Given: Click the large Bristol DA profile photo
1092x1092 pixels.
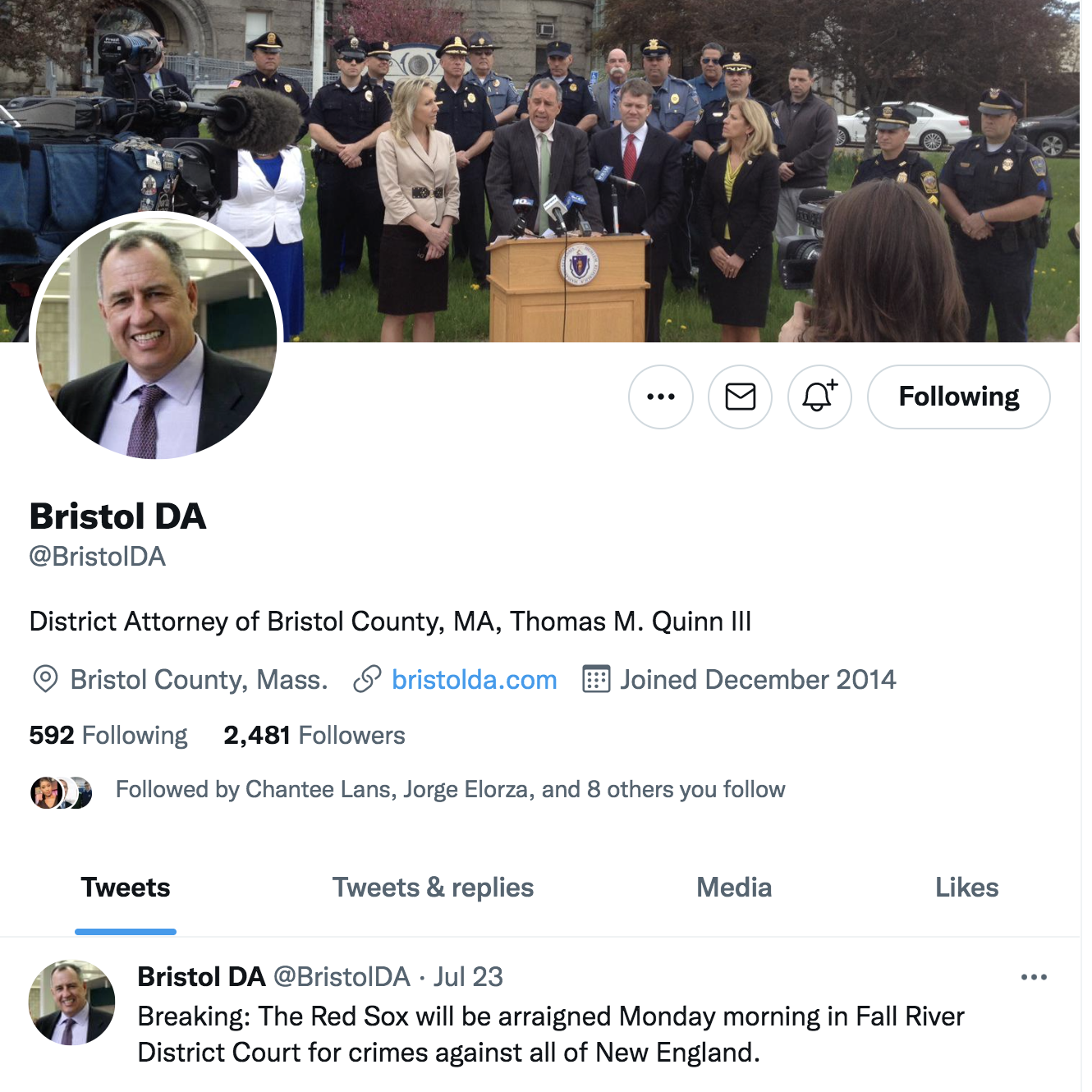Looking at the screenshot, I should pos(157,338).
